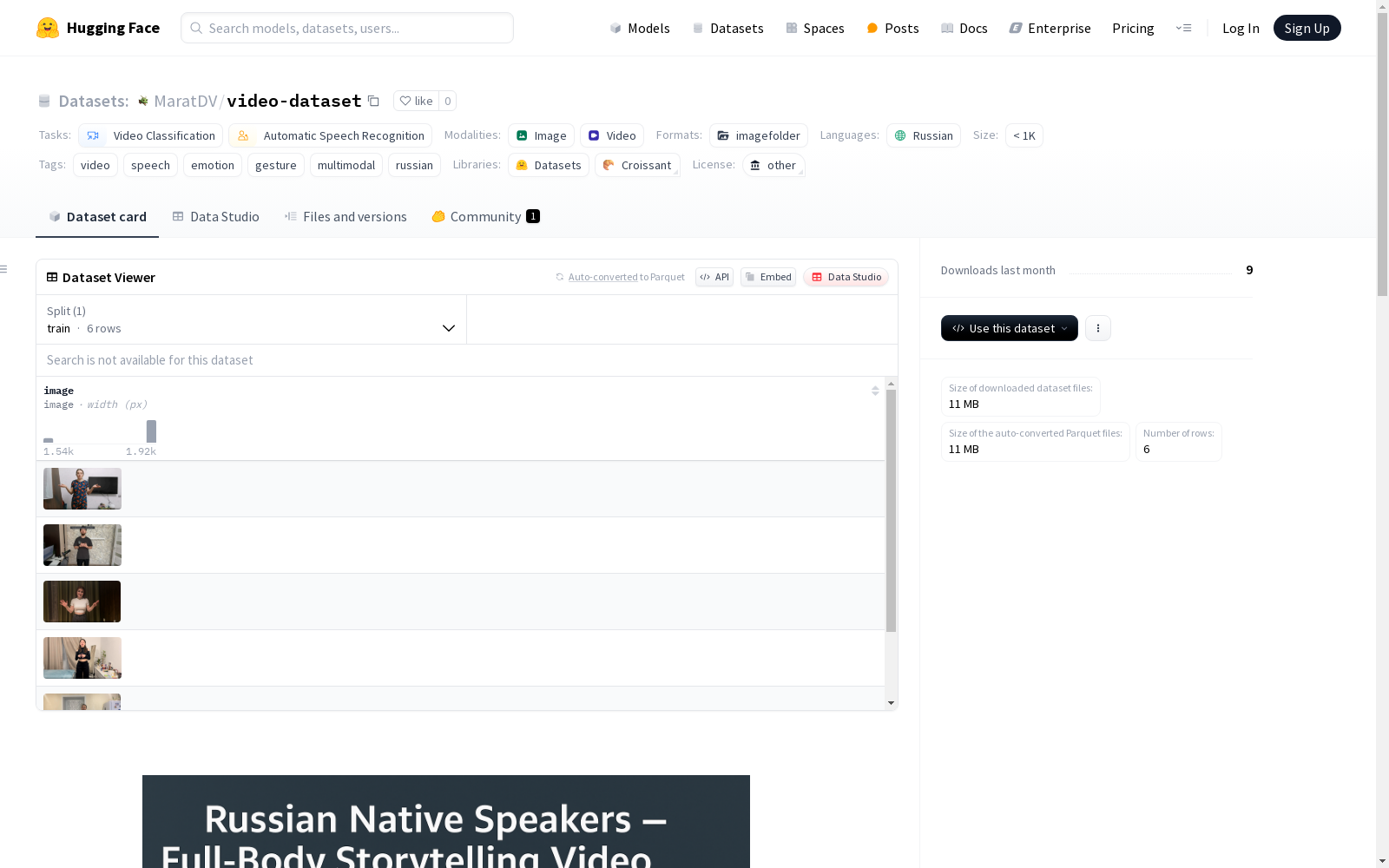Select Video modality tag
The image size is (1389, 868).
[x=612, y=135]
